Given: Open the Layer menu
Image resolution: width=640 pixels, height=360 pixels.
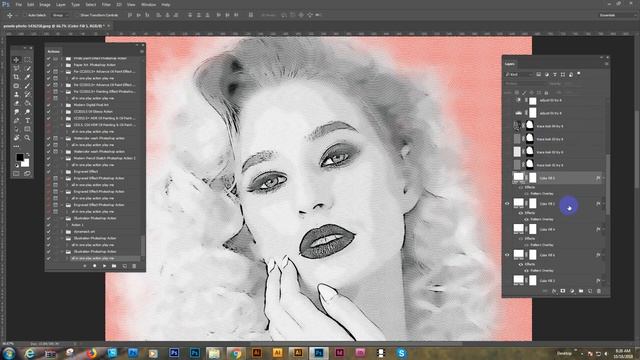Looking at the screenshot, I should (x=60, y=4).
